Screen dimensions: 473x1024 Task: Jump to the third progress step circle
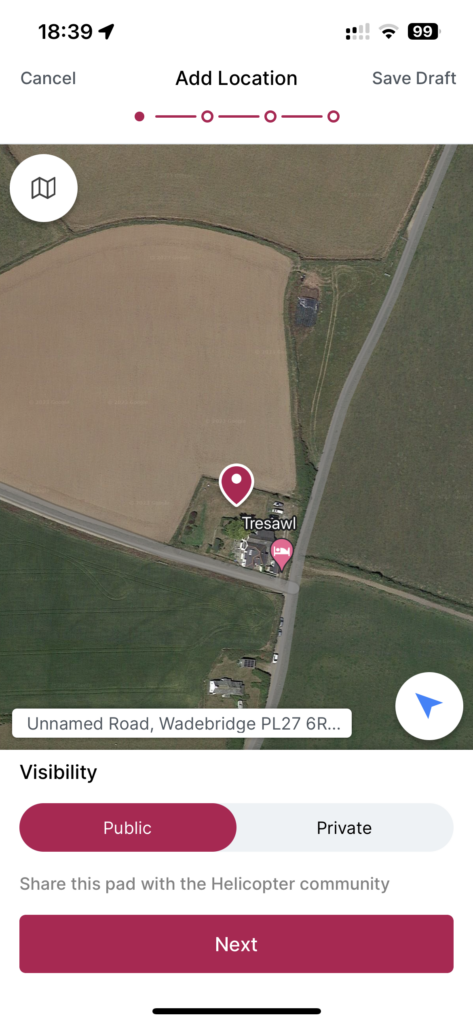[x=270, y=117]
